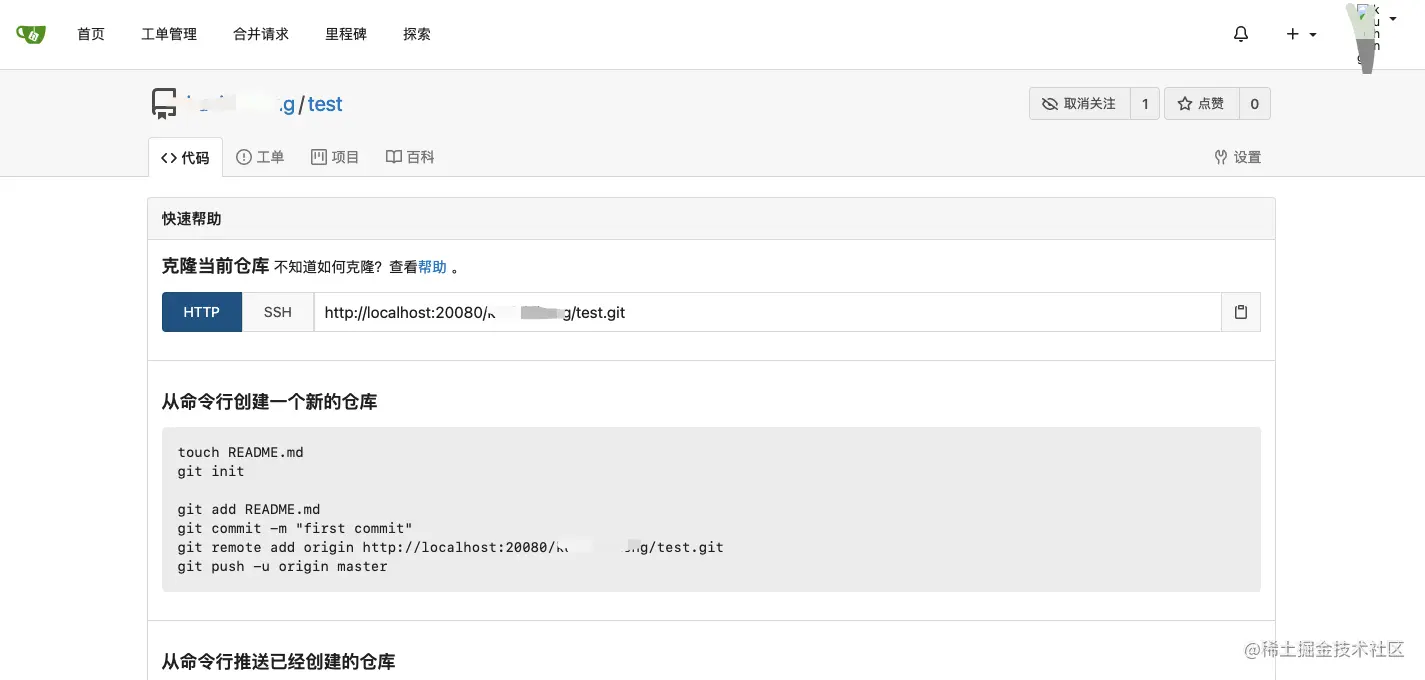The height and width of the screenshot is (680, 1425).
Task: Click the watcher count 1
Action: pos(1145,104)
